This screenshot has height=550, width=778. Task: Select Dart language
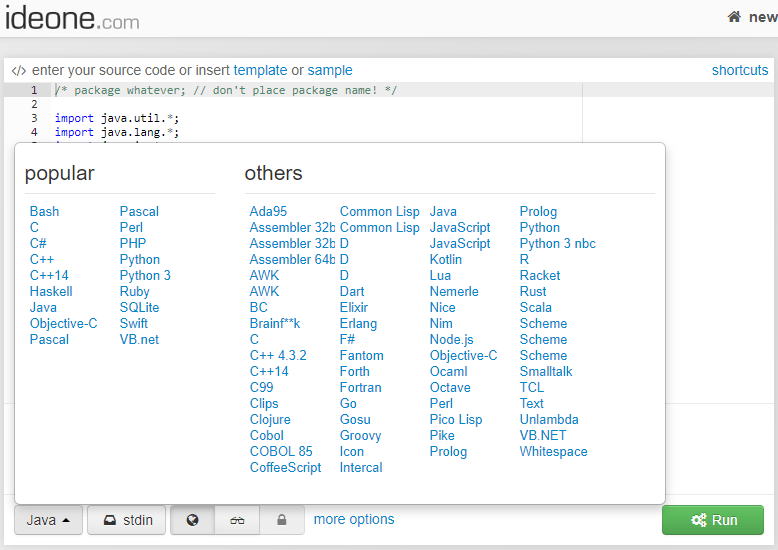coord(352,291)
